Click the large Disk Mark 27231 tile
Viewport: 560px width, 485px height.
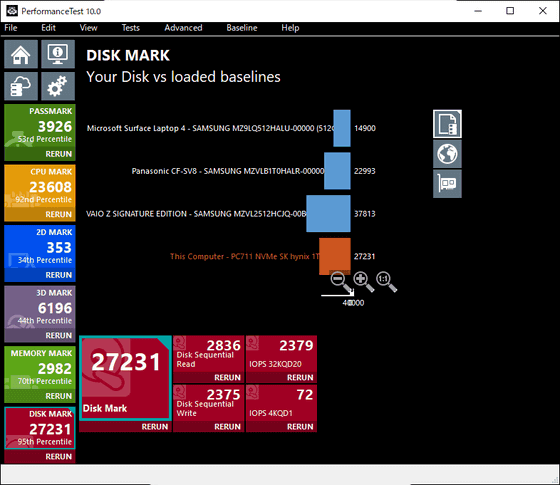coord(125,379)
